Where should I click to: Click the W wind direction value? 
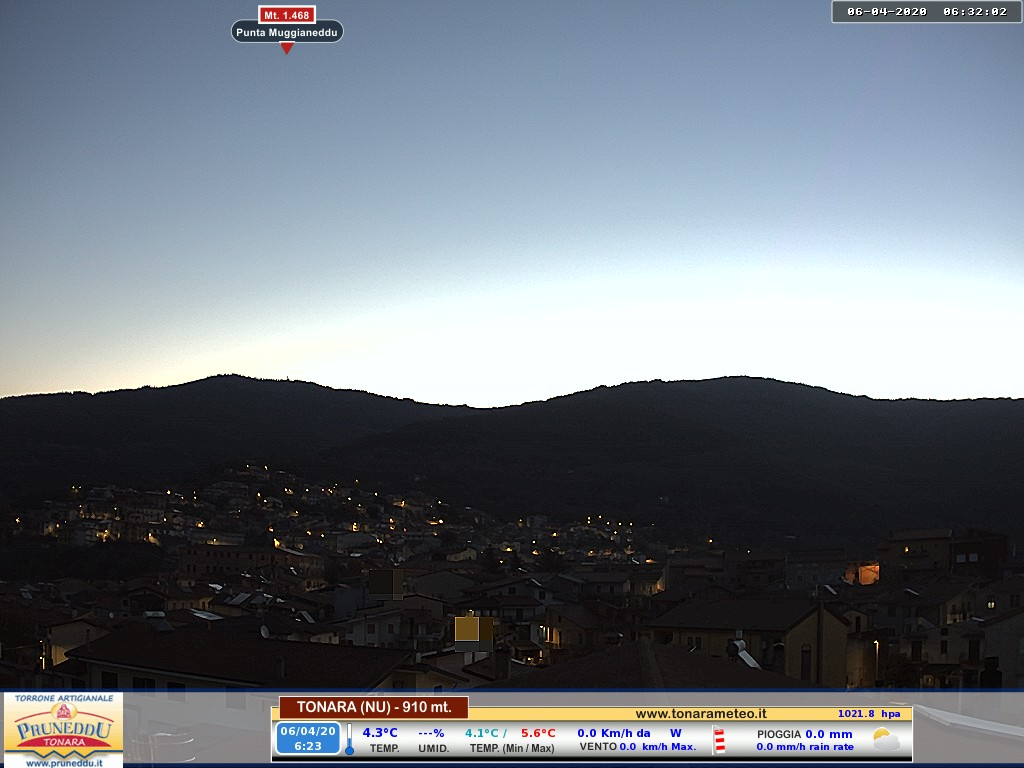coord(675,733)
